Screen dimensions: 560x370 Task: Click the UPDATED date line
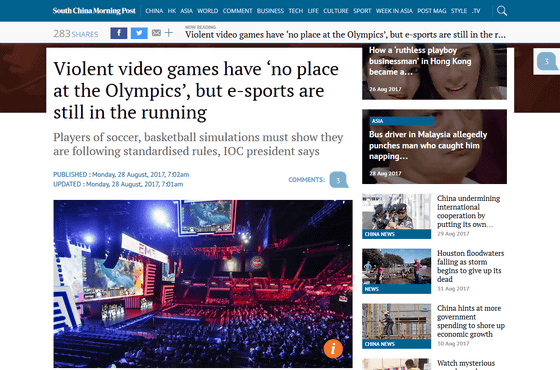click(x=118, y=184)
